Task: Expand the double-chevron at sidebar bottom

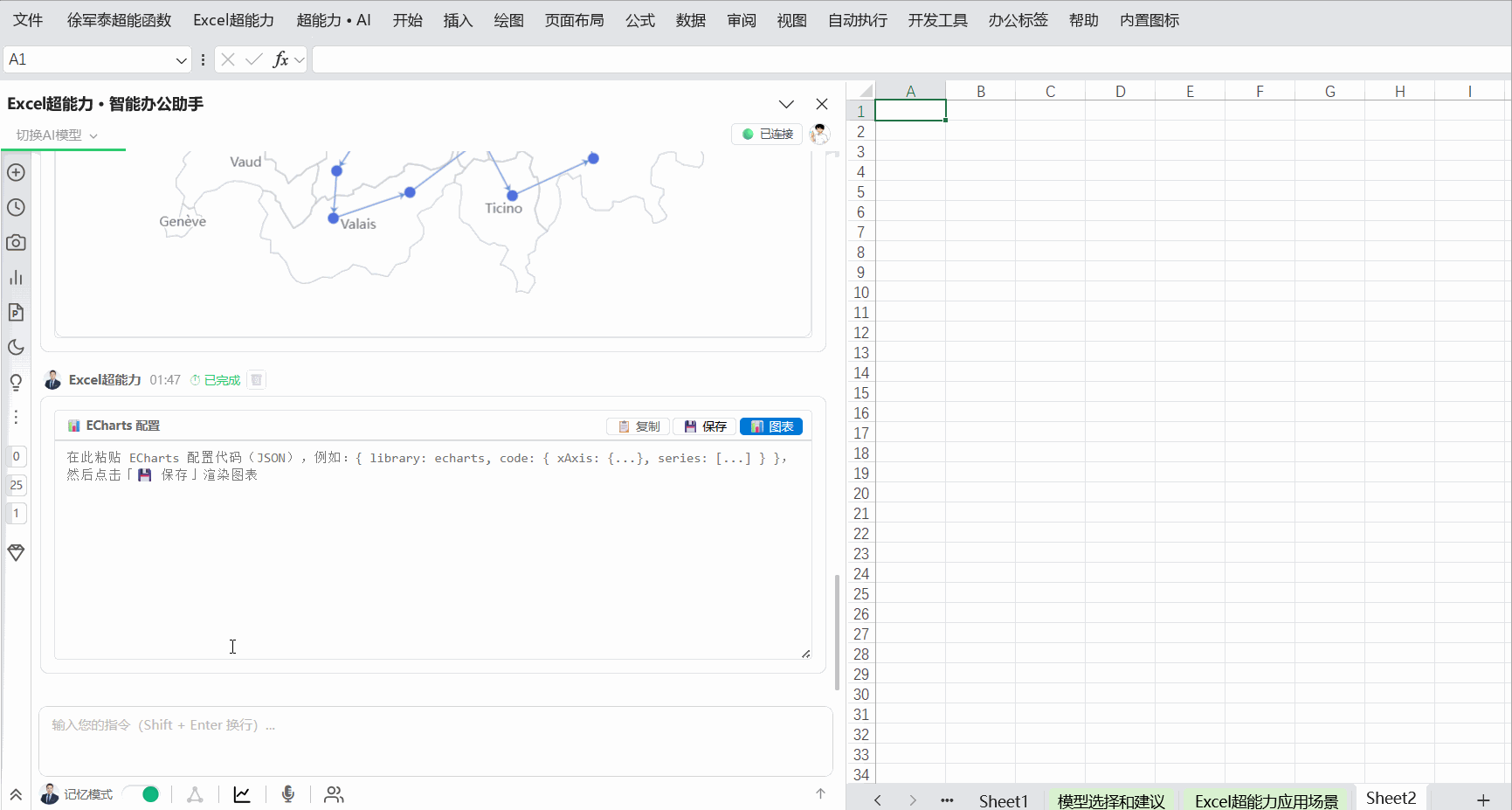Action: pos(16,794)
